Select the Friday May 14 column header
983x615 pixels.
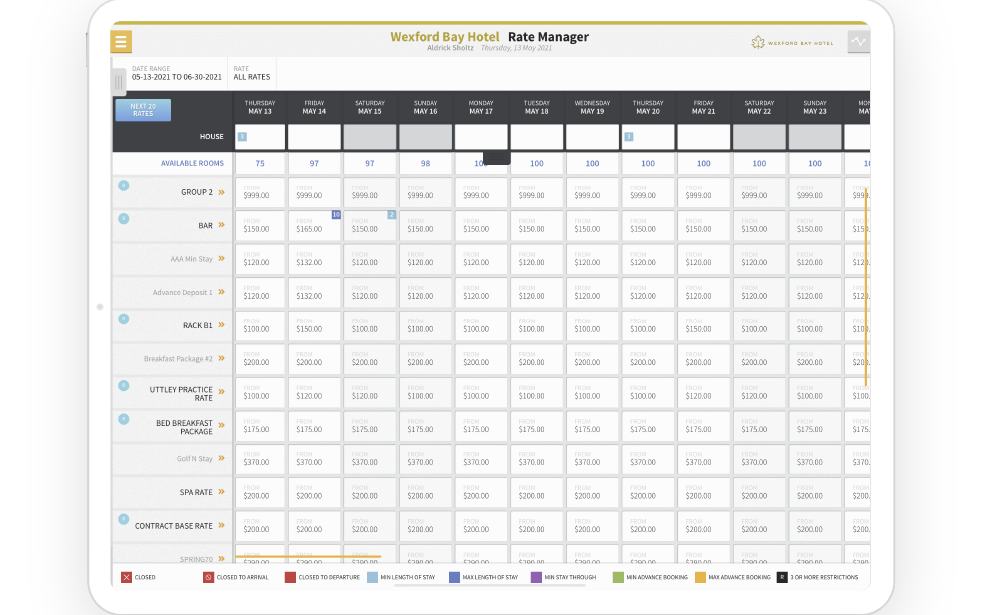(314, 107)
